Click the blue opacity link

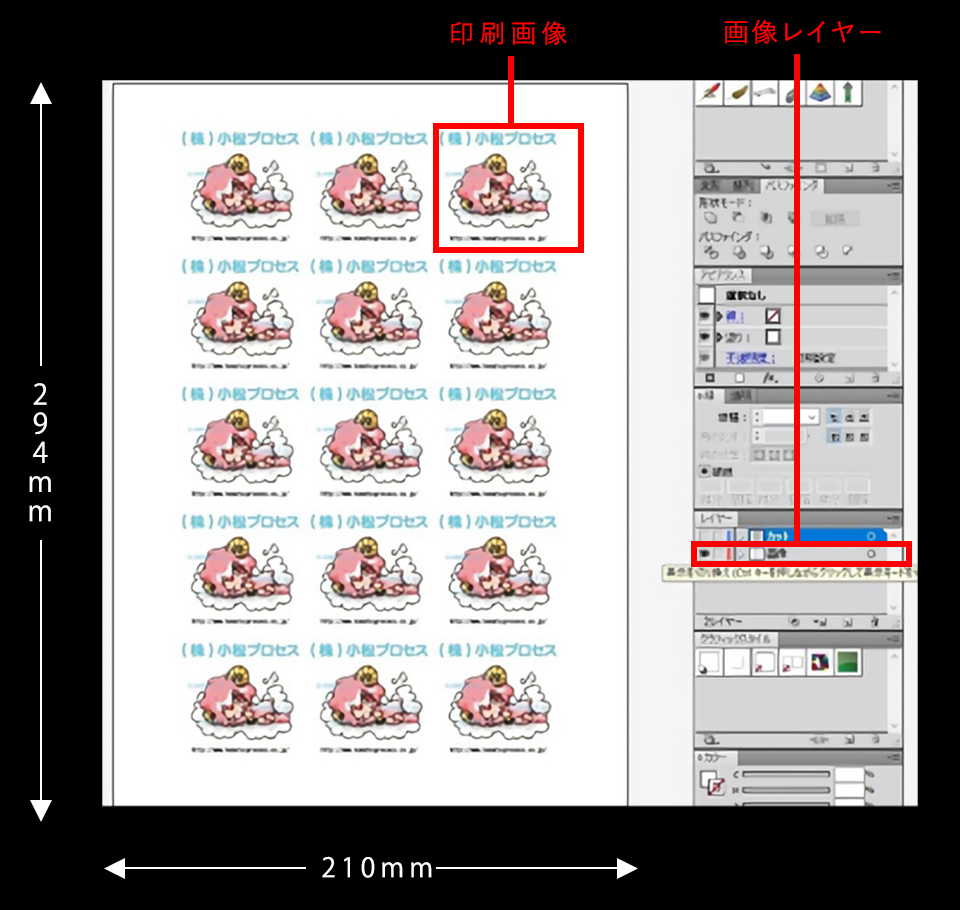(x=750, y=358)
